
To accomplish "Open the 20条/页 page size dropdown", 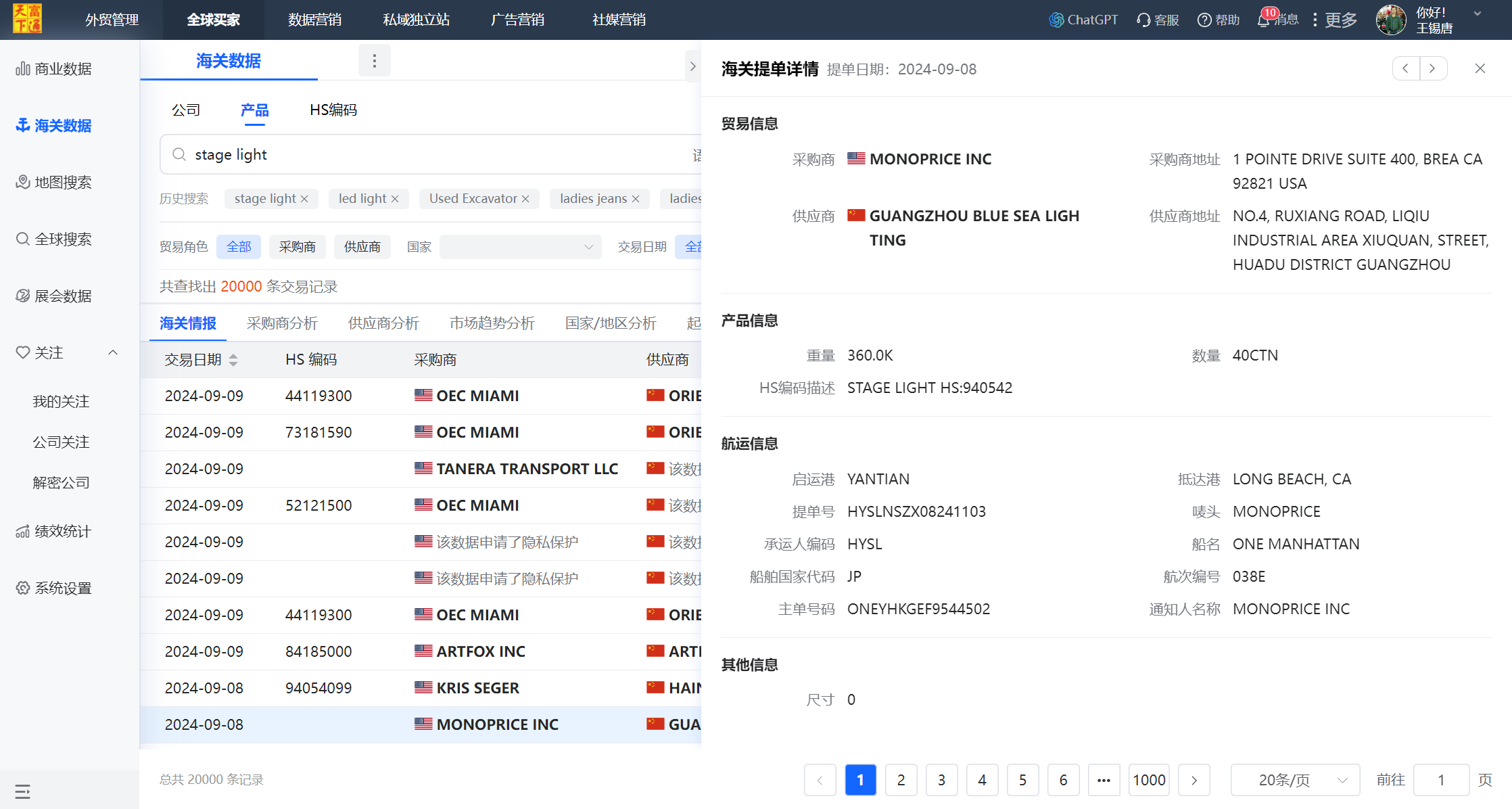I will click(1295, 780).
